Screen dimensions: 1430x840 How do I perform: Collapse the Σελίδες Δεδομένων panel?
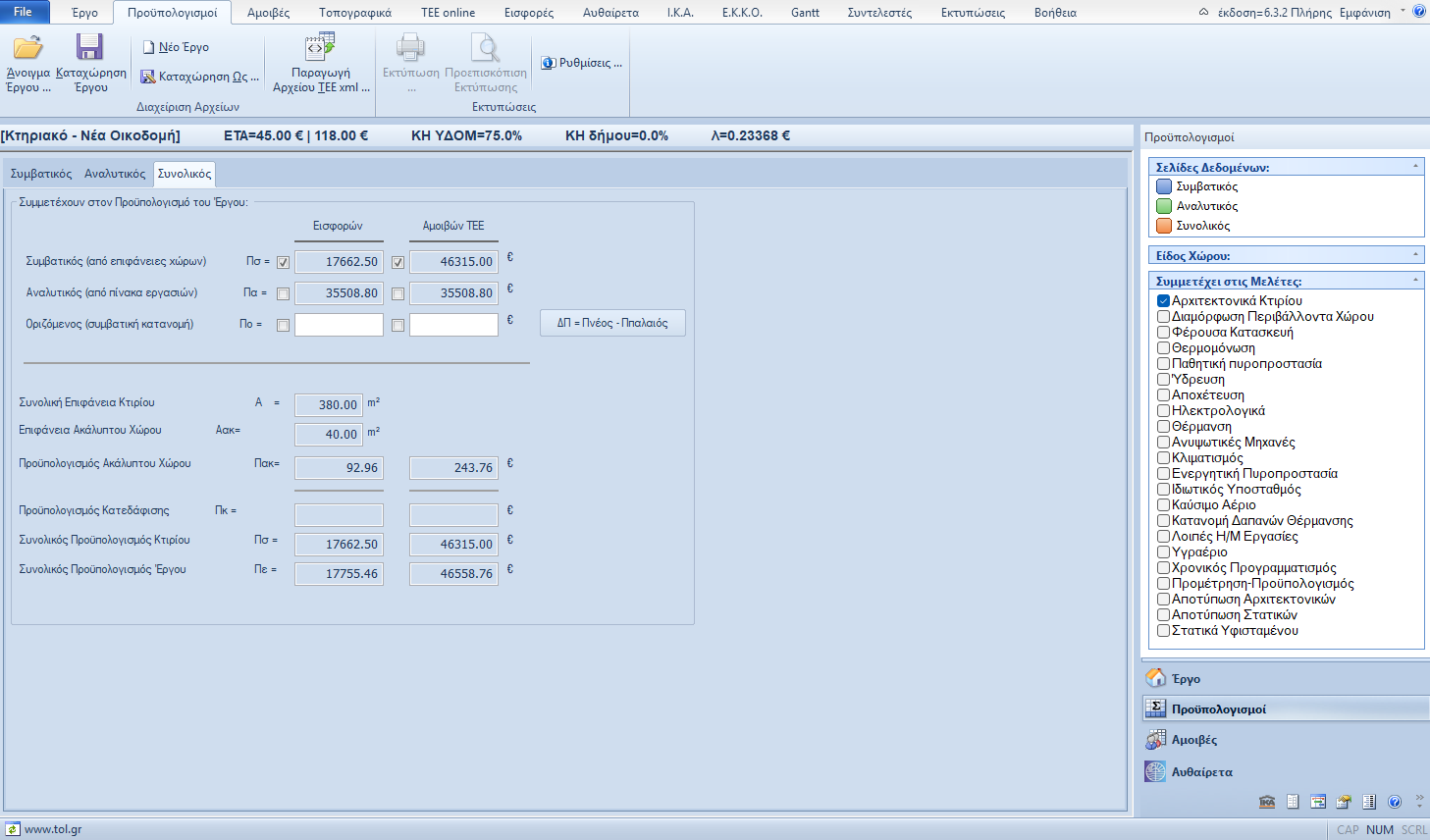click(1415, 167)
